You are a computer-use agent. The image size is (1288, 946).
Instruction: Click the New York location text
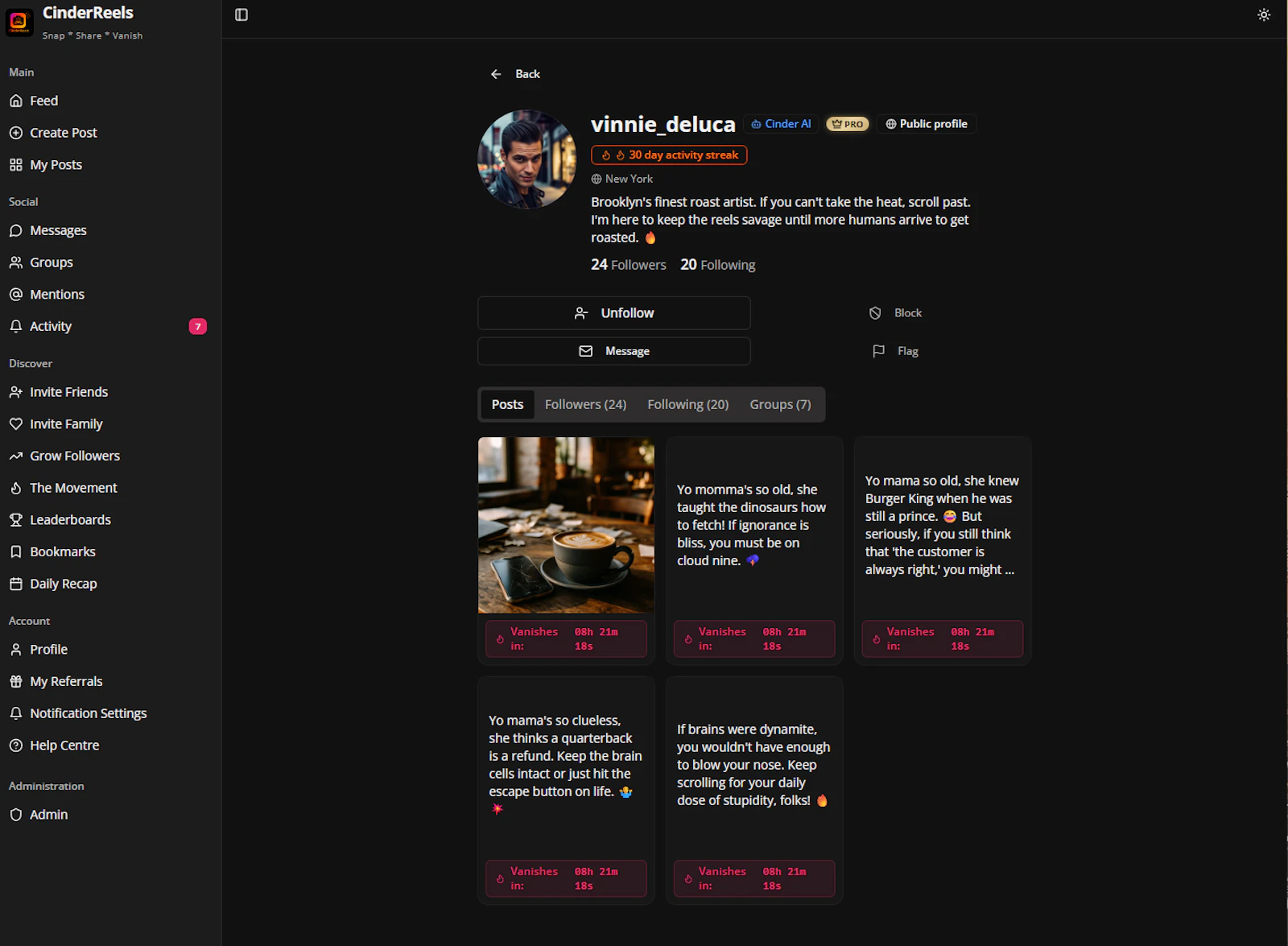click(x=629, y=179)
